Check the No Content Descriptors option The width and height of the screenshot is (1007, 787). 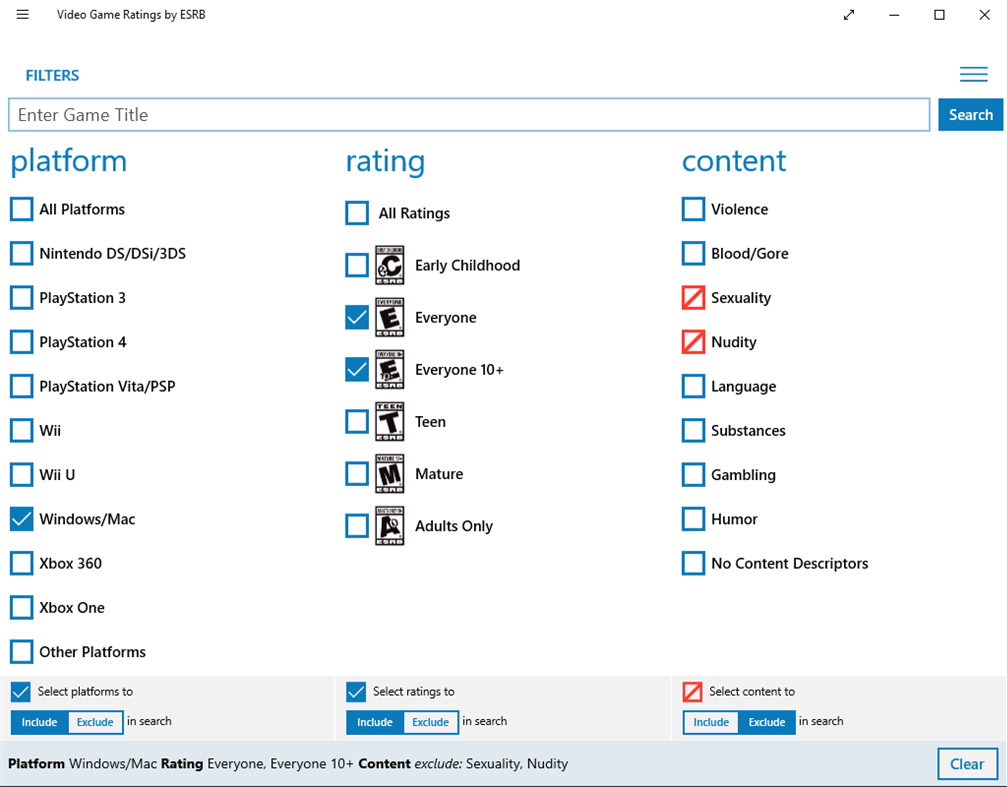point(693,563)
